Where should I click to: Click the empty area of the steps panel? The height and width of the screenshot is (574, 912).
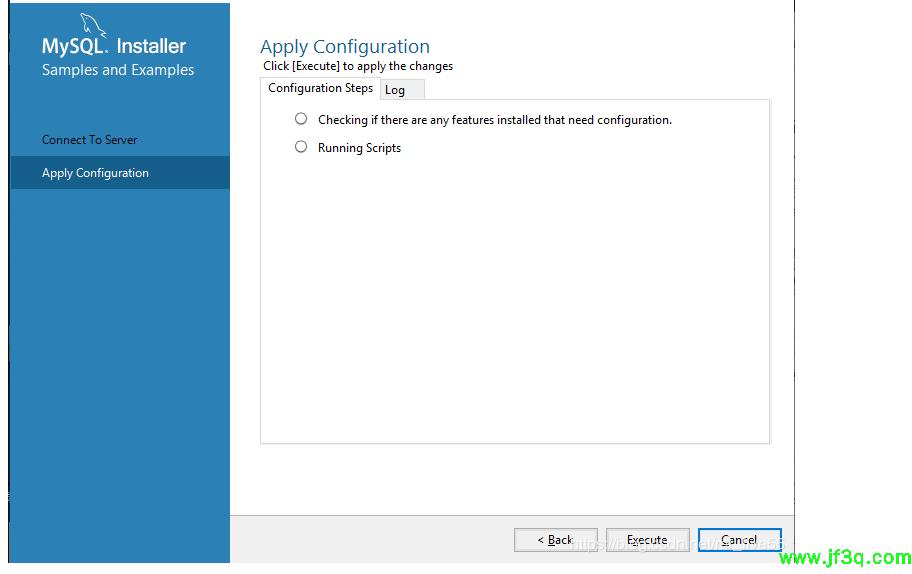(x=515, y=300)
